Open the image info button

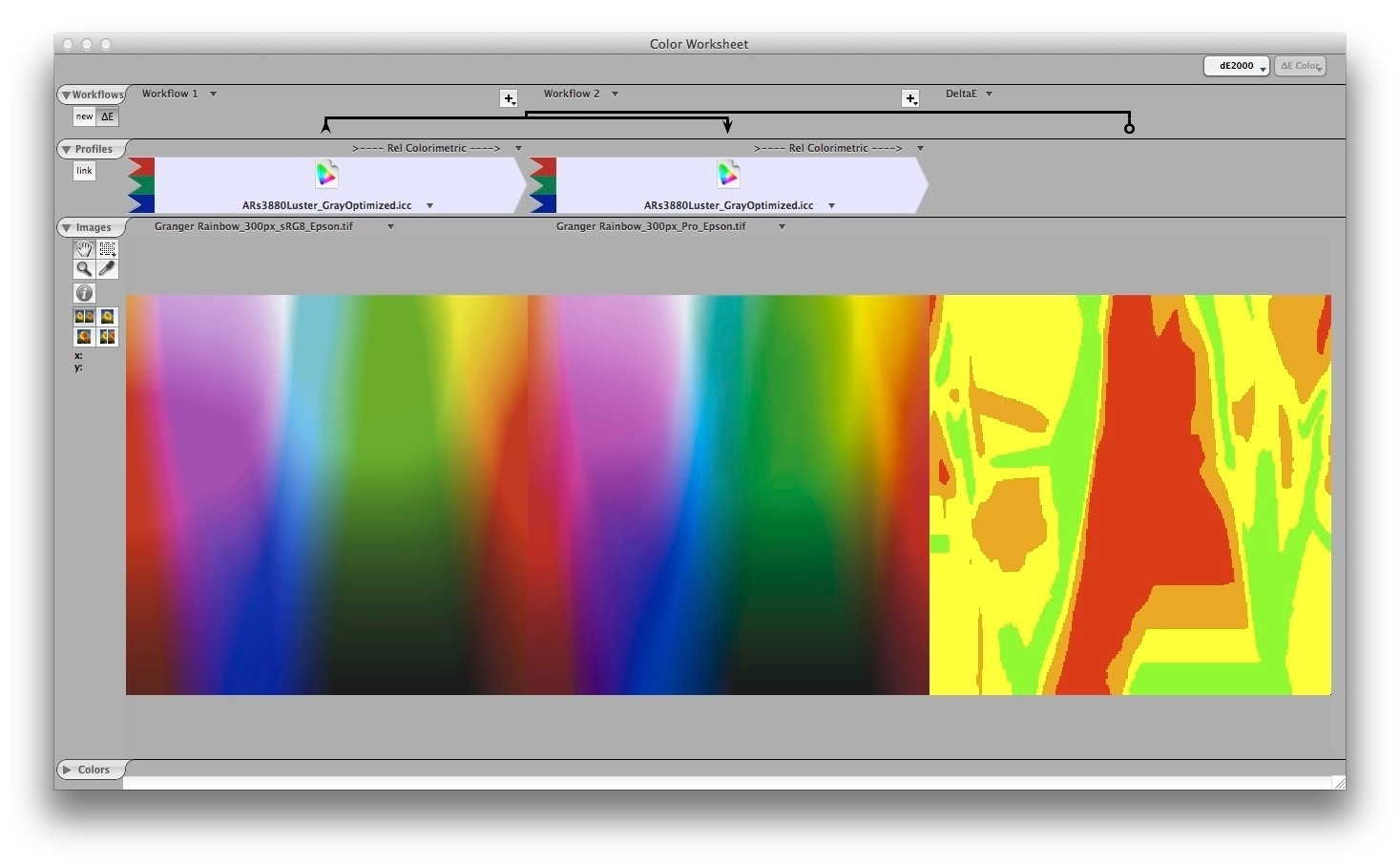(x=84, y=293)
